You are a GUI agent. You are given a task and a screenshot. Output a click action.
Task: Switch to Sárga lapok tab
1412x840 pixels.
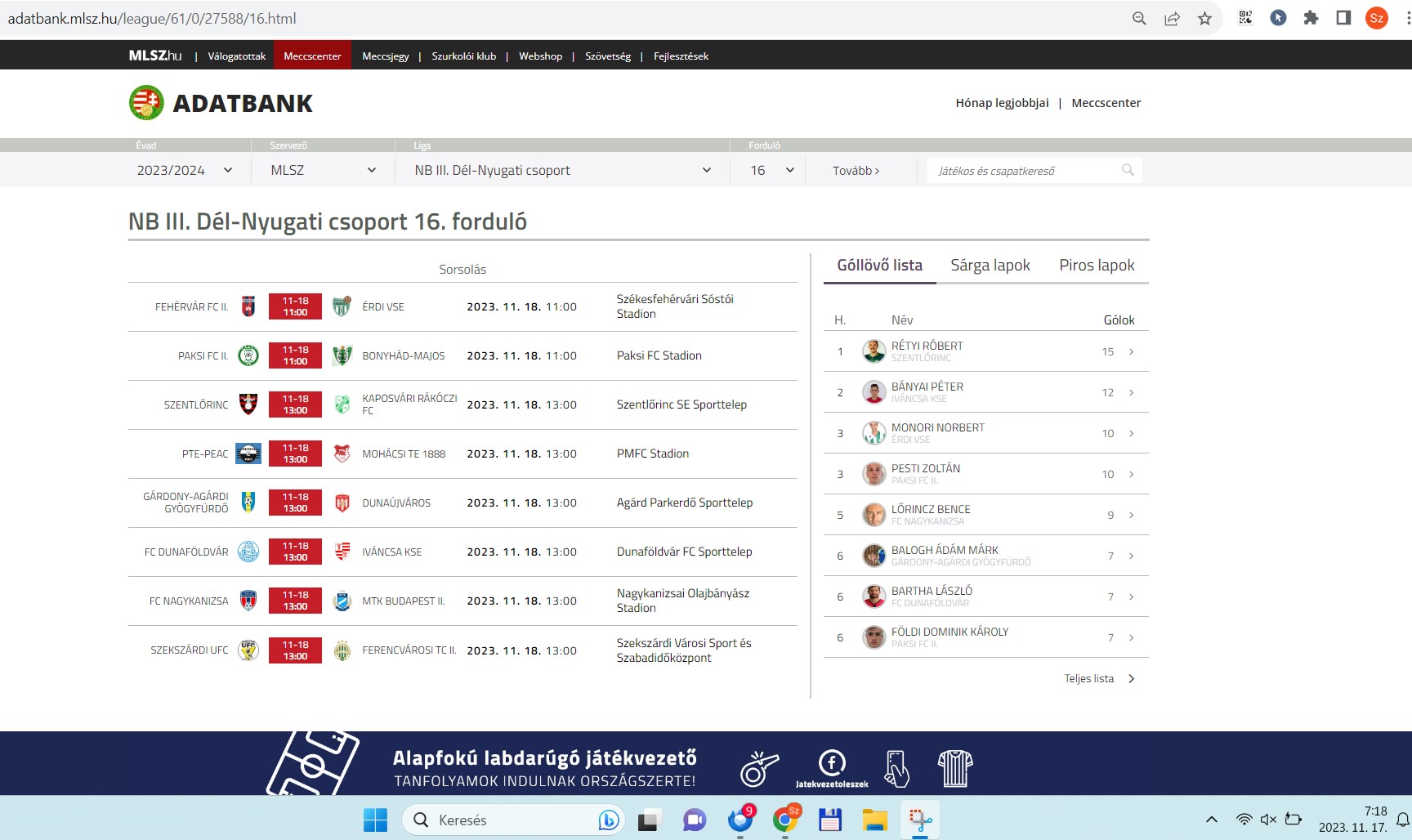(x=990, y=265)
